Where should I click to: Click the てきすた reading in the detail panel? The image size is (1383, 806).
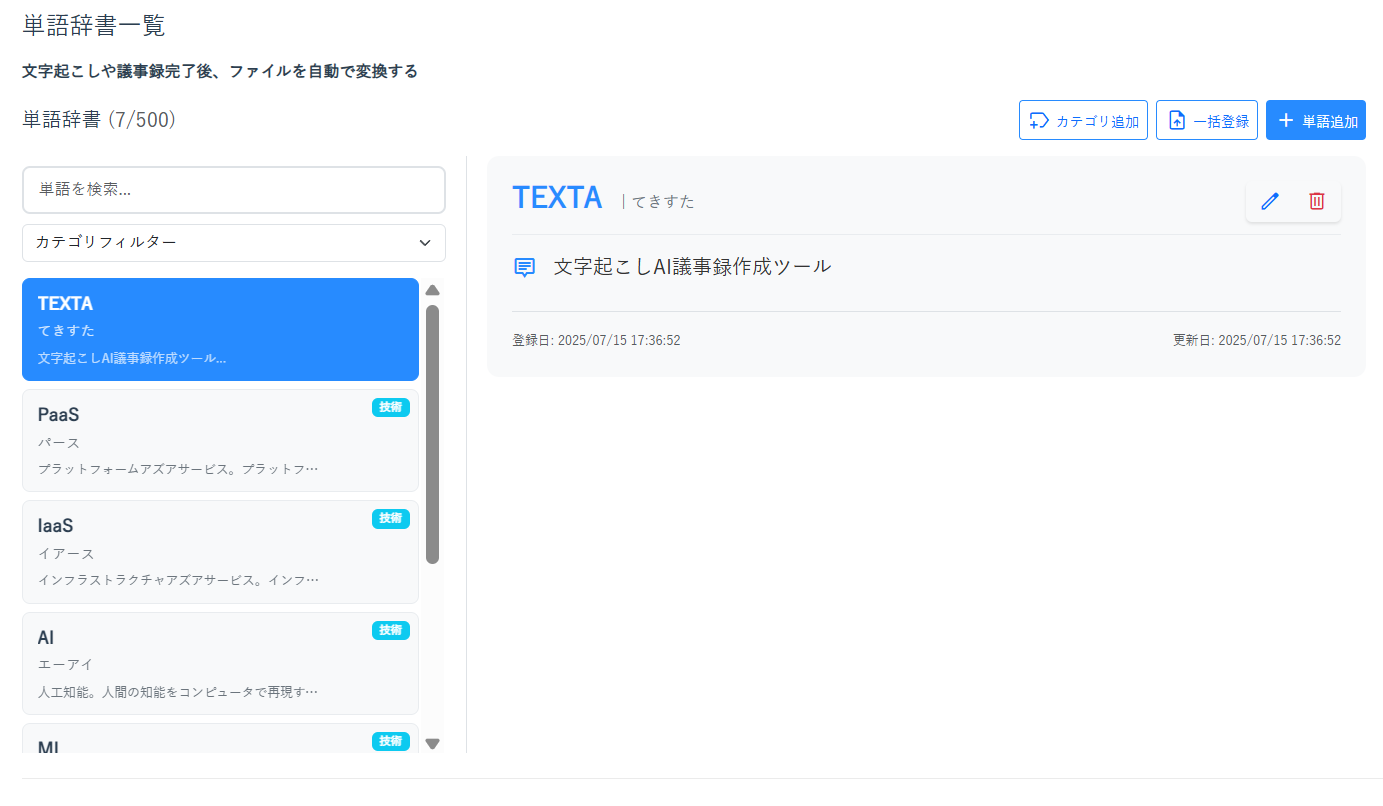coord(663,202)
